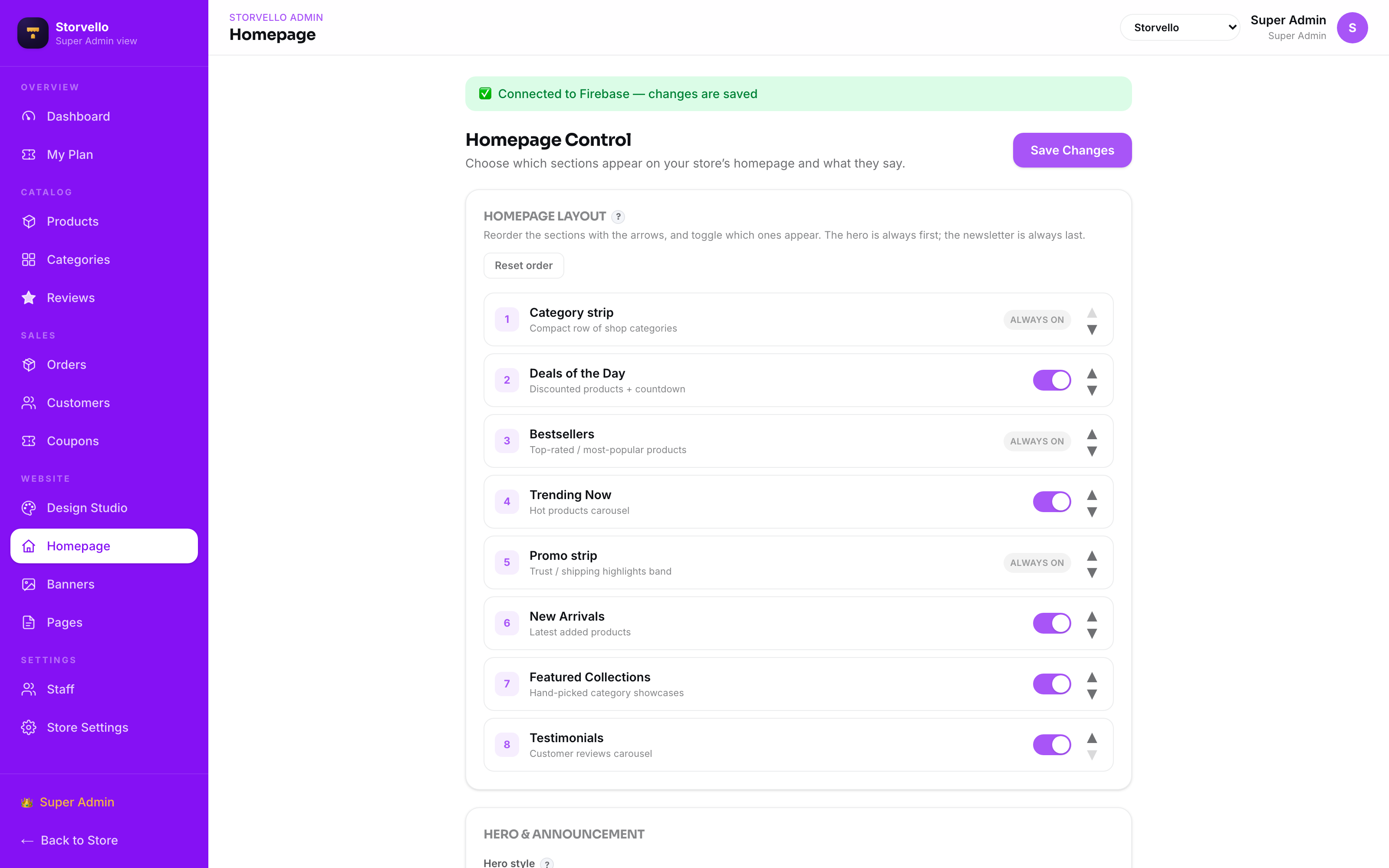Click the STORVELLO ADMIN breadcrumb label

[x=276, y=17]
